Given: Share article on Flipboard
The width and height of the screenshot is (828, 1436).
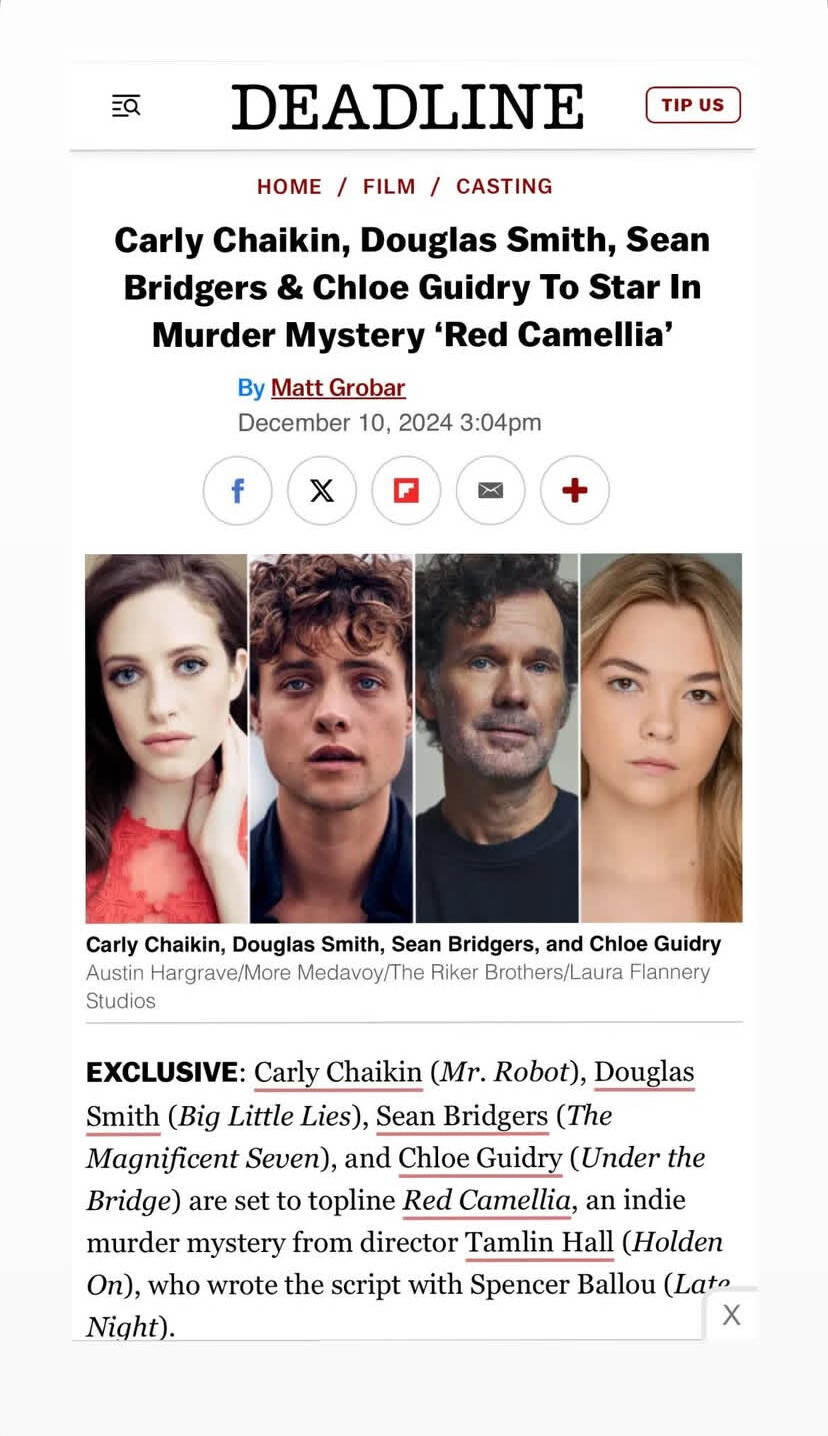Looking at the screenshot, I should coord(406,490).
